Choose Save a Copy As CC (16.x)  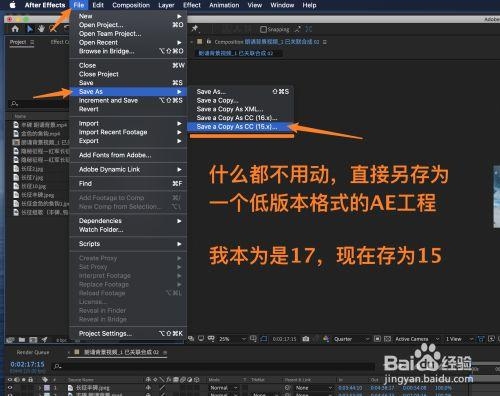coord(240,118)
